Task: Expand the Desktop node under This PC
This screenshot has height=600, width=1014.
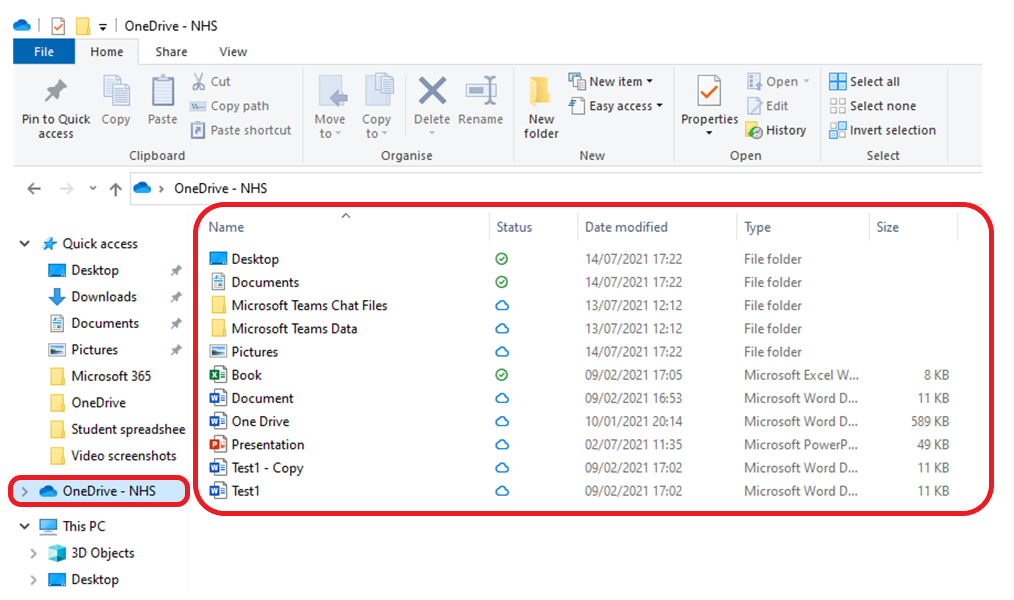Action: [34, 580]
